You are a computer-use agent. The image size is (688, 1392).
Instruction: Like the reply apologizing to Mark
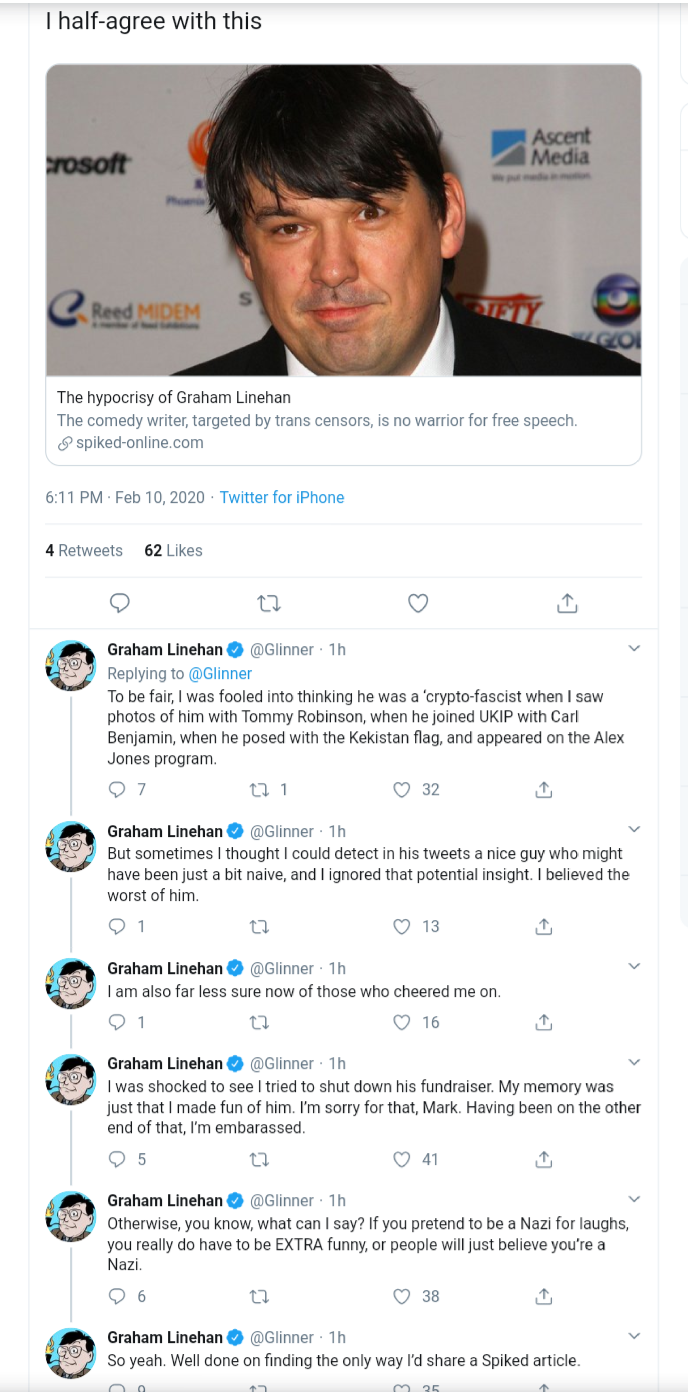click(402, 1160)
